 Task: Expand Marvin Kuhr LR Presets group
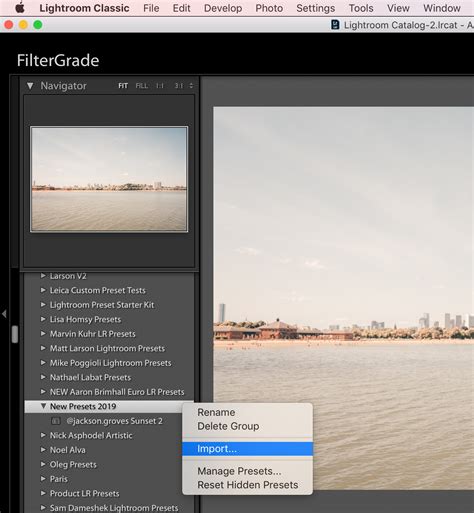43,334
